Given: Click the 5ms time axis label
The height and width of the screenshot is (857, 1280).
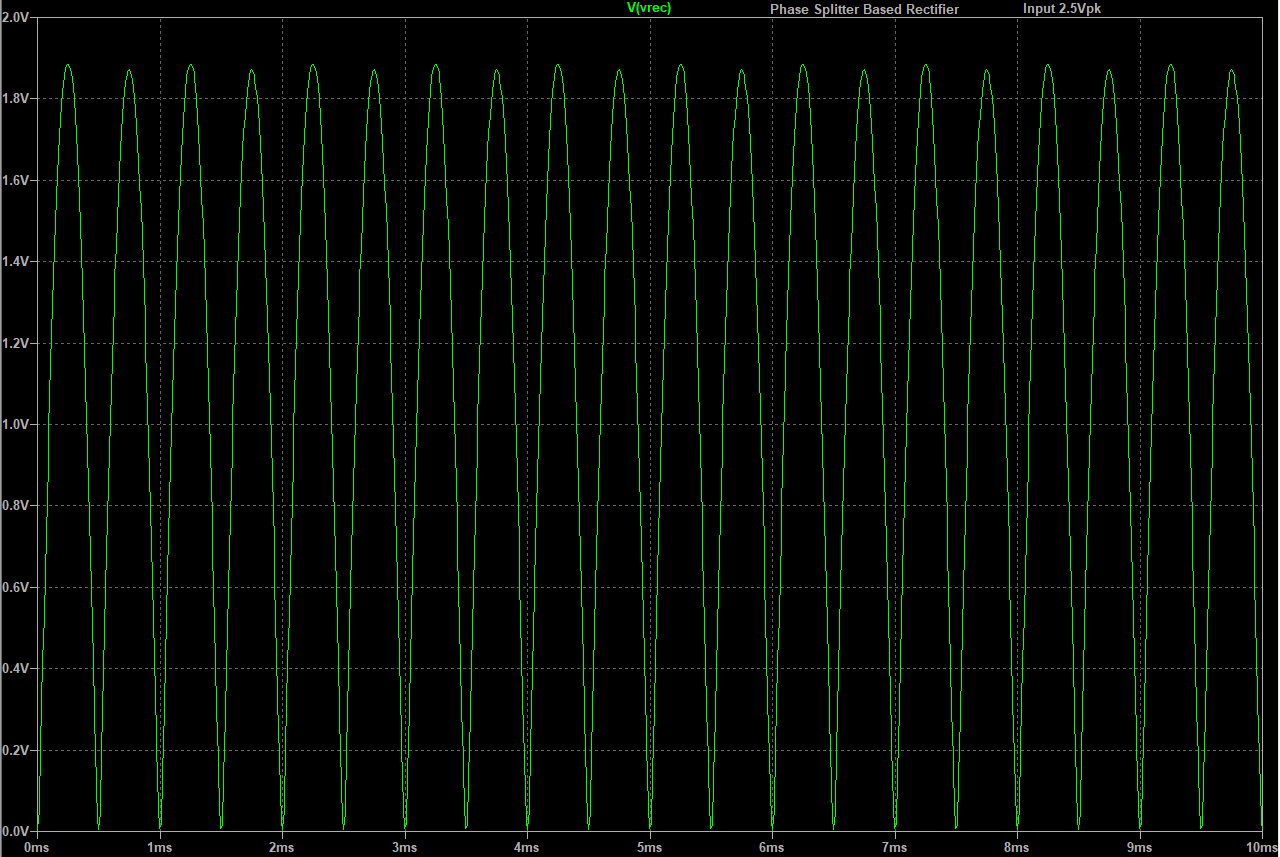Looking at the screenshot, I should tap(649, 845).
